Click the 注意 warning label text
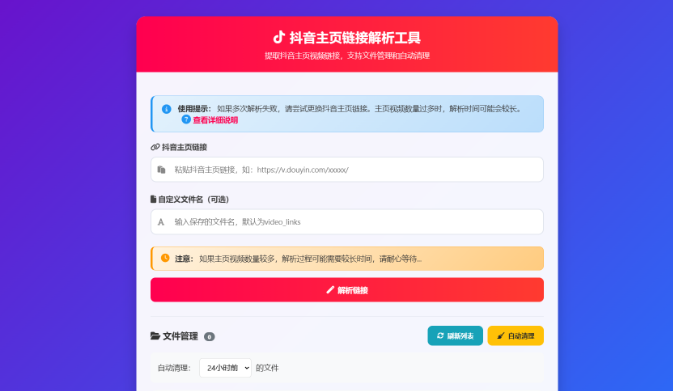Viewport: 673px width, 391px height. pos(184,259)
